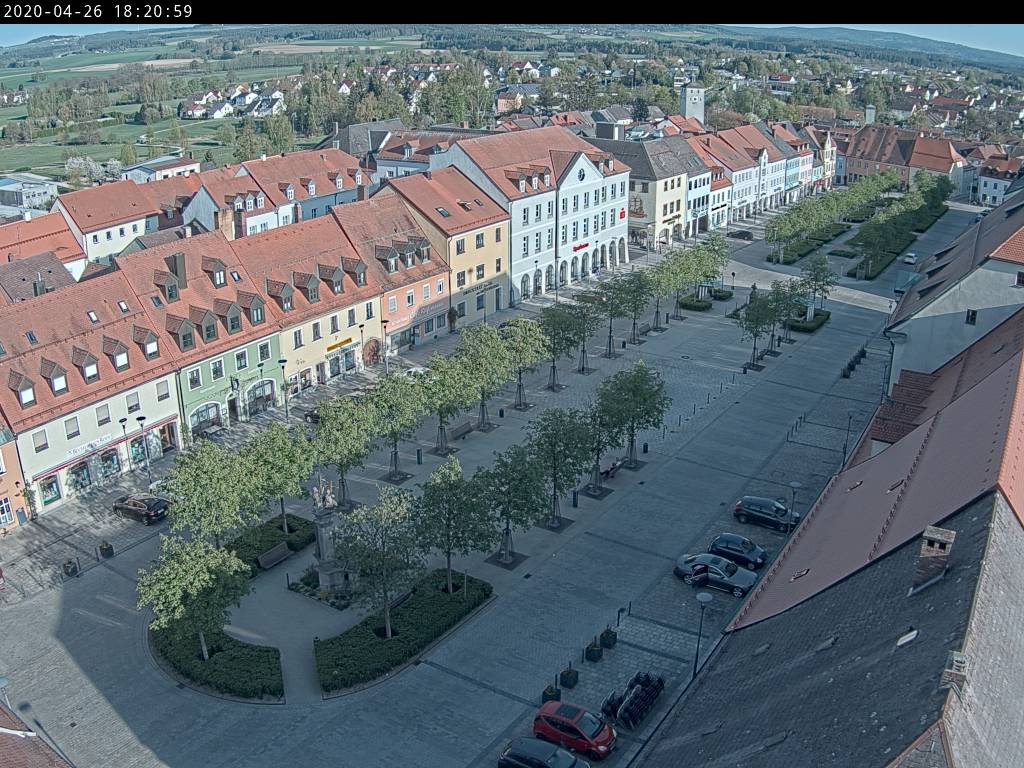Click the timestamp text 2020-04-26 18:20:59
This screenshot has width=1024, height=768.
pos(98,11)
